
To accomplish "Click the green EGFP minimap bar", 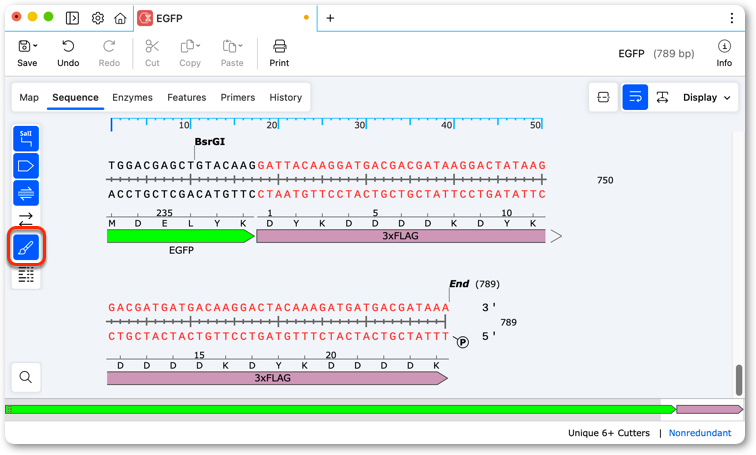I will (x=340, y=409).
